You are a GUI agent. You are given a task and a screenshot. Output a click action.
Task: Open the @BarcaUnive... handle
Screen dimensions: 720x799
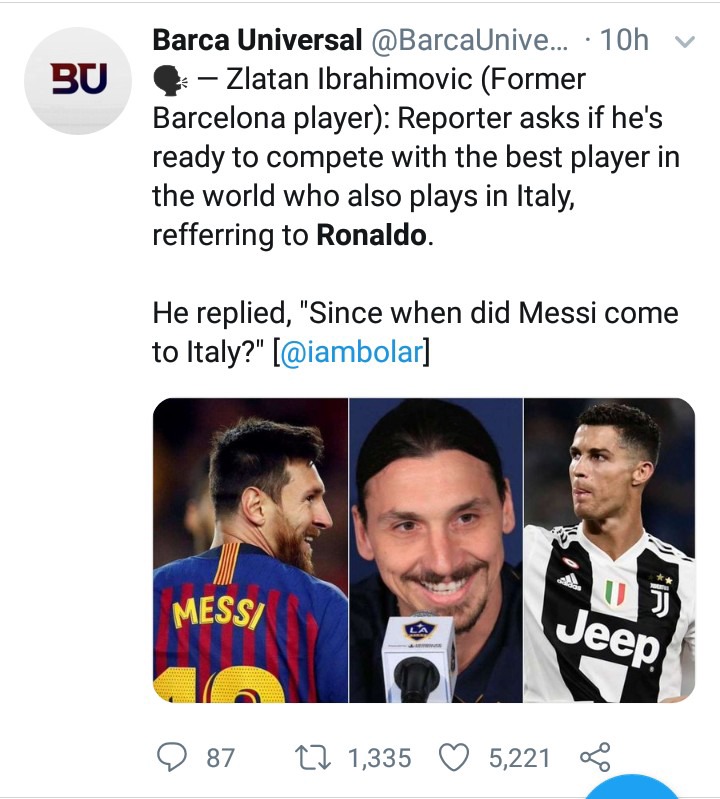pyautogui.click(x=469, y=40)
